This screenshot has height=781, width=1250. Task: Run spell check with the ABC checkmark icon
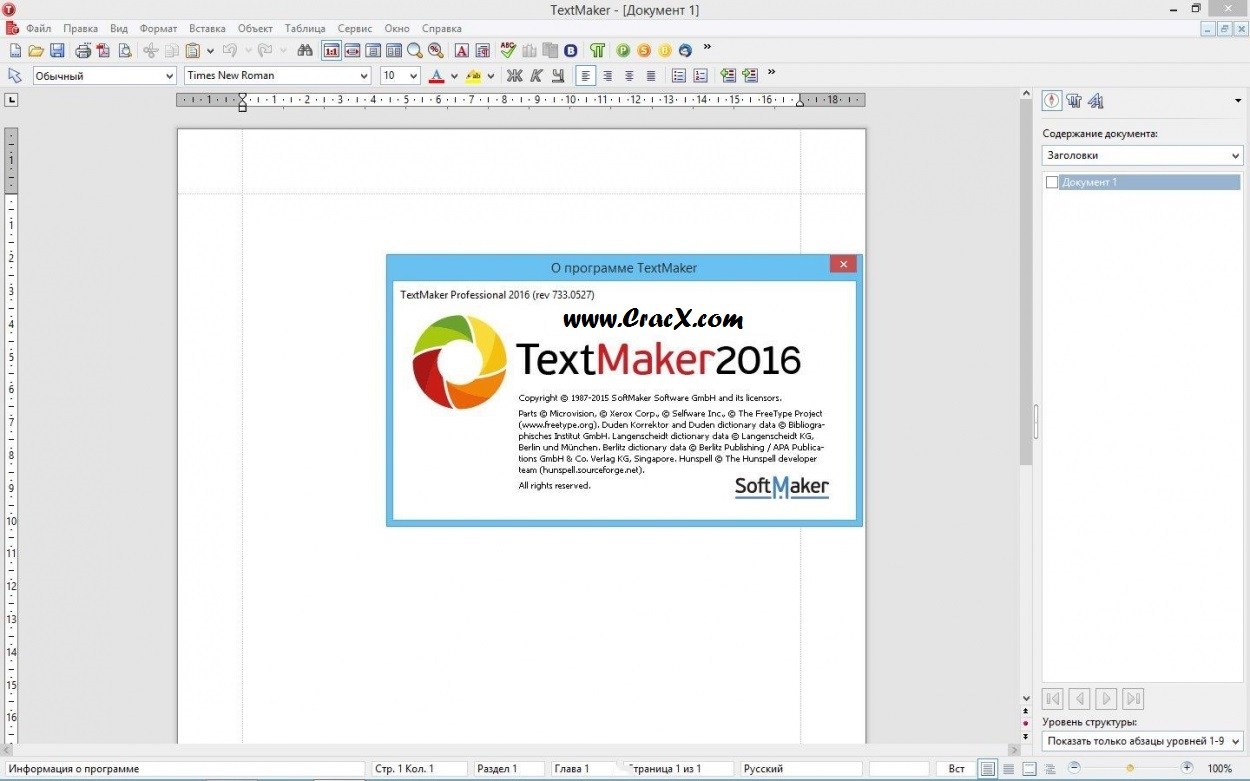coord(508,50)
